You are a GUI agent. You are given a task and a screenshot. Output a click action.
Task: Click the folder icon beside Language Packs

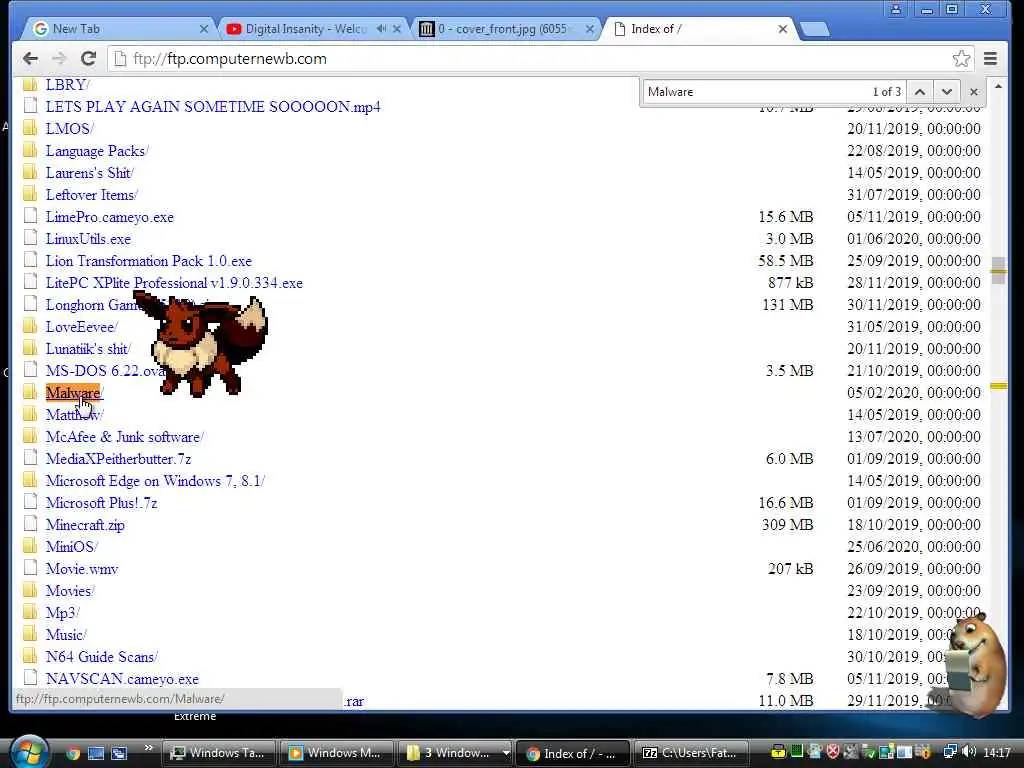pyautogui.click(x=29, y=150)
